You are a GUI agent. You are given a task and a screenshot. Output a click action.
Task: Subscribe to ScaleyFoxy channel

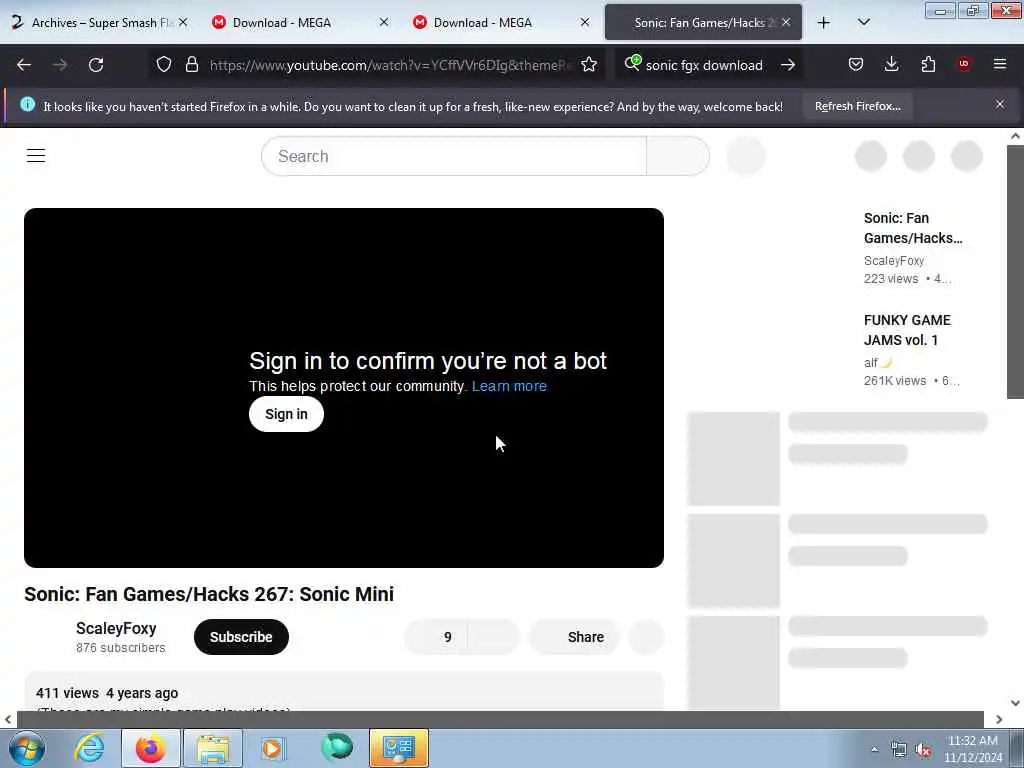241,637
